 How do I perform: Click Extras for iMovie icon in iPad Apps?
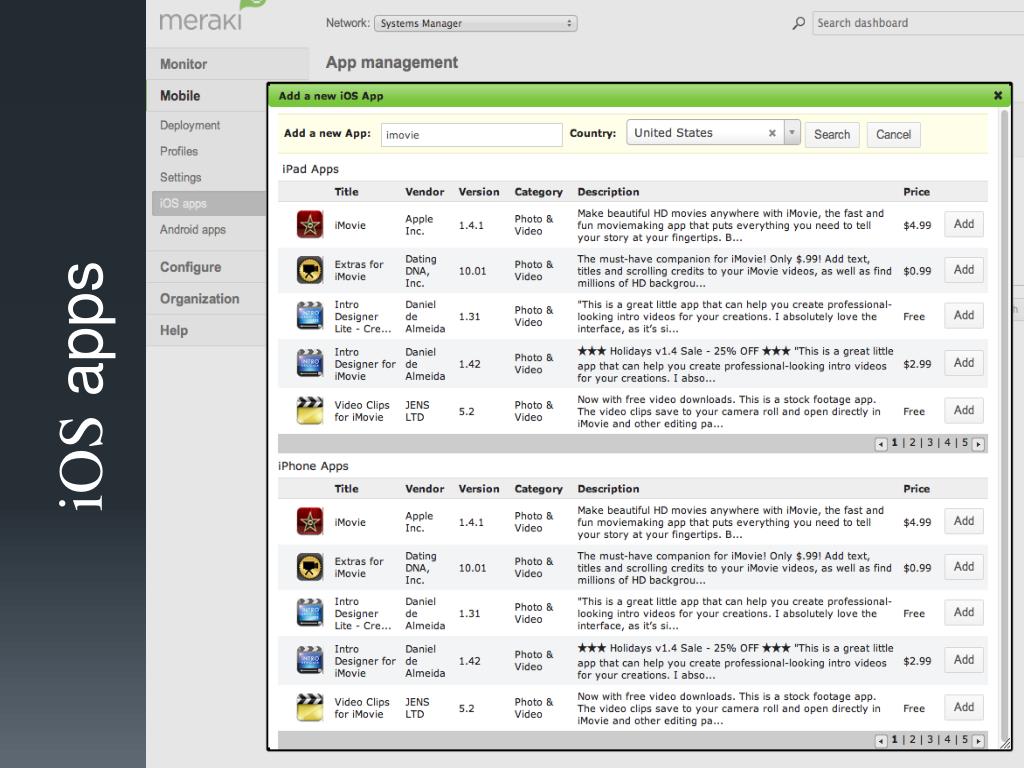tap(310, 270)
